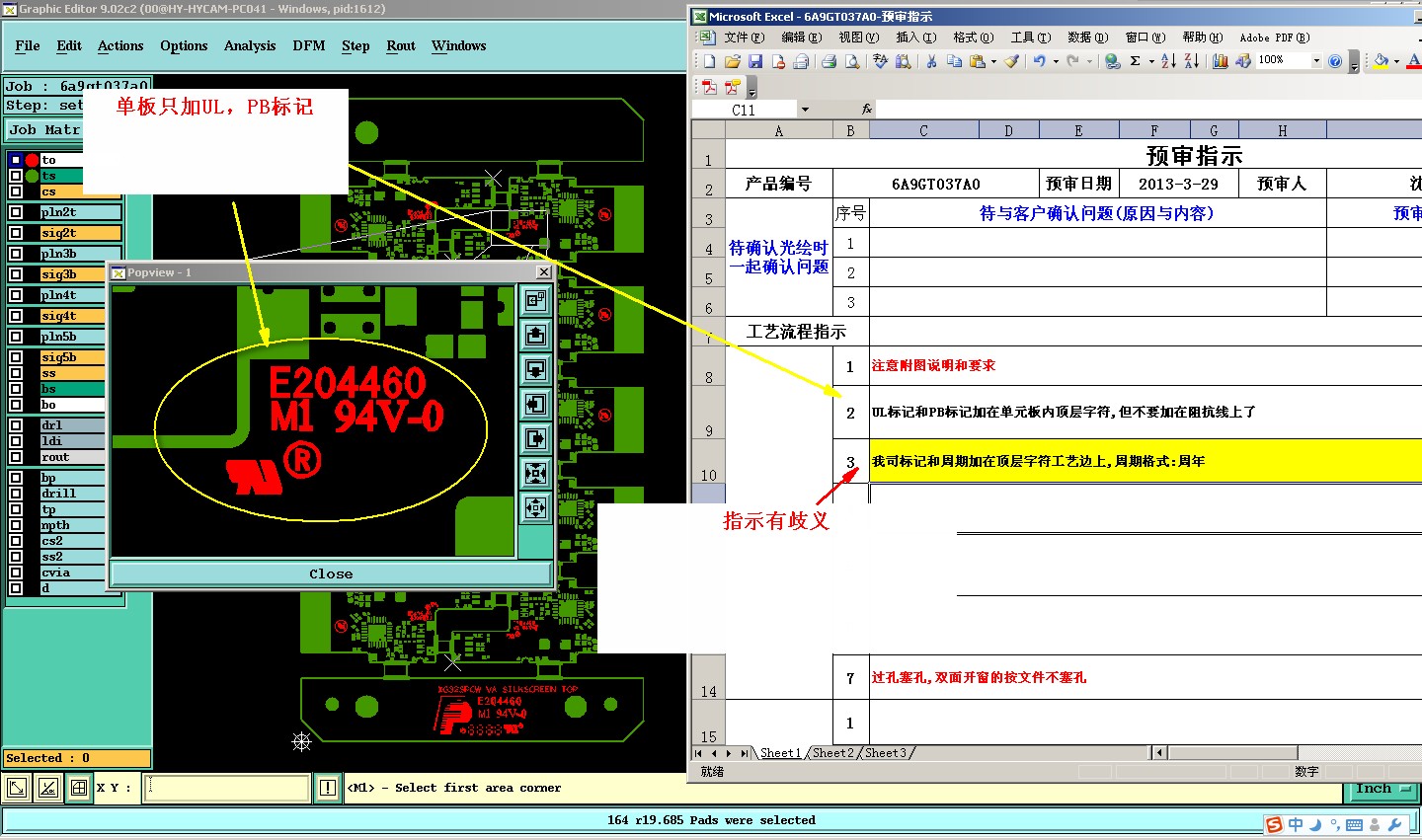Click Sort Ascending A-Z icon
Screen dimensions: 1422x840
pos(1168,61)
